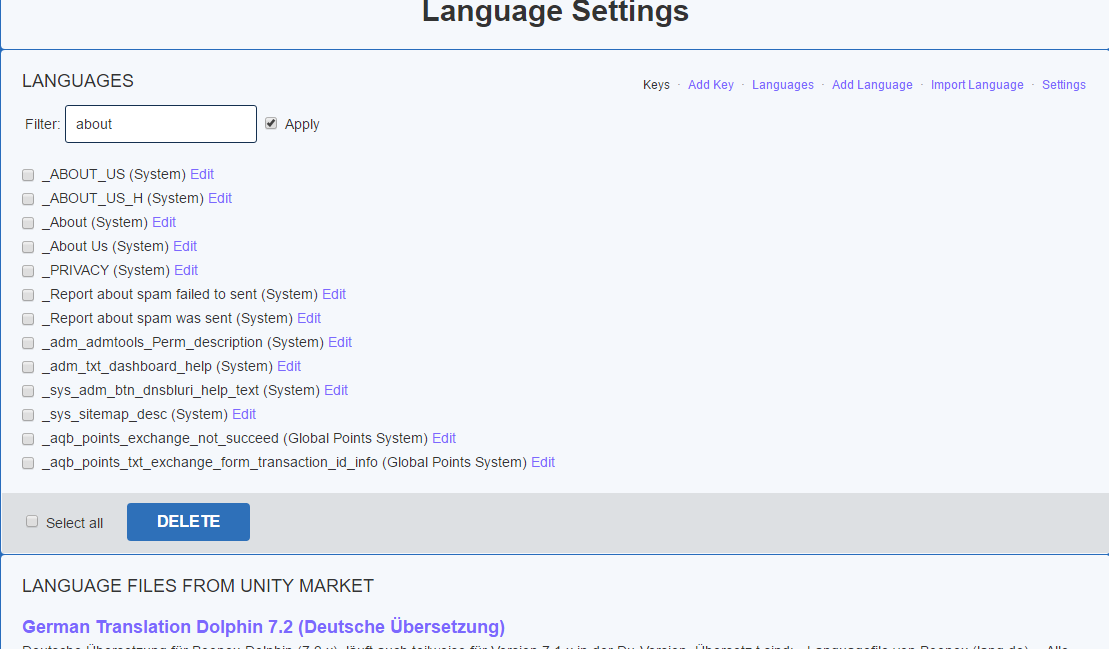Choose Add Language from the menu

pos(872,85)
